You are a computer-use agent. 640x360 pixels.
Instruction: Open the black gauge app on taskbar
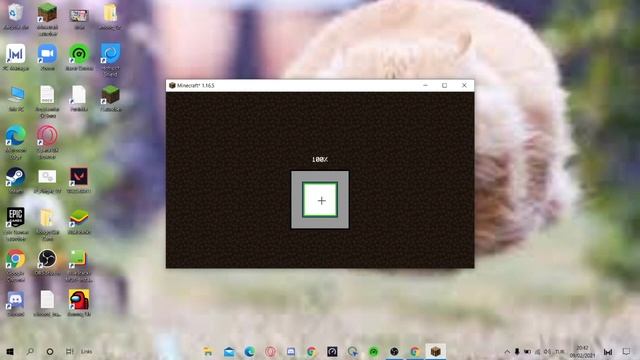[332, 351]
